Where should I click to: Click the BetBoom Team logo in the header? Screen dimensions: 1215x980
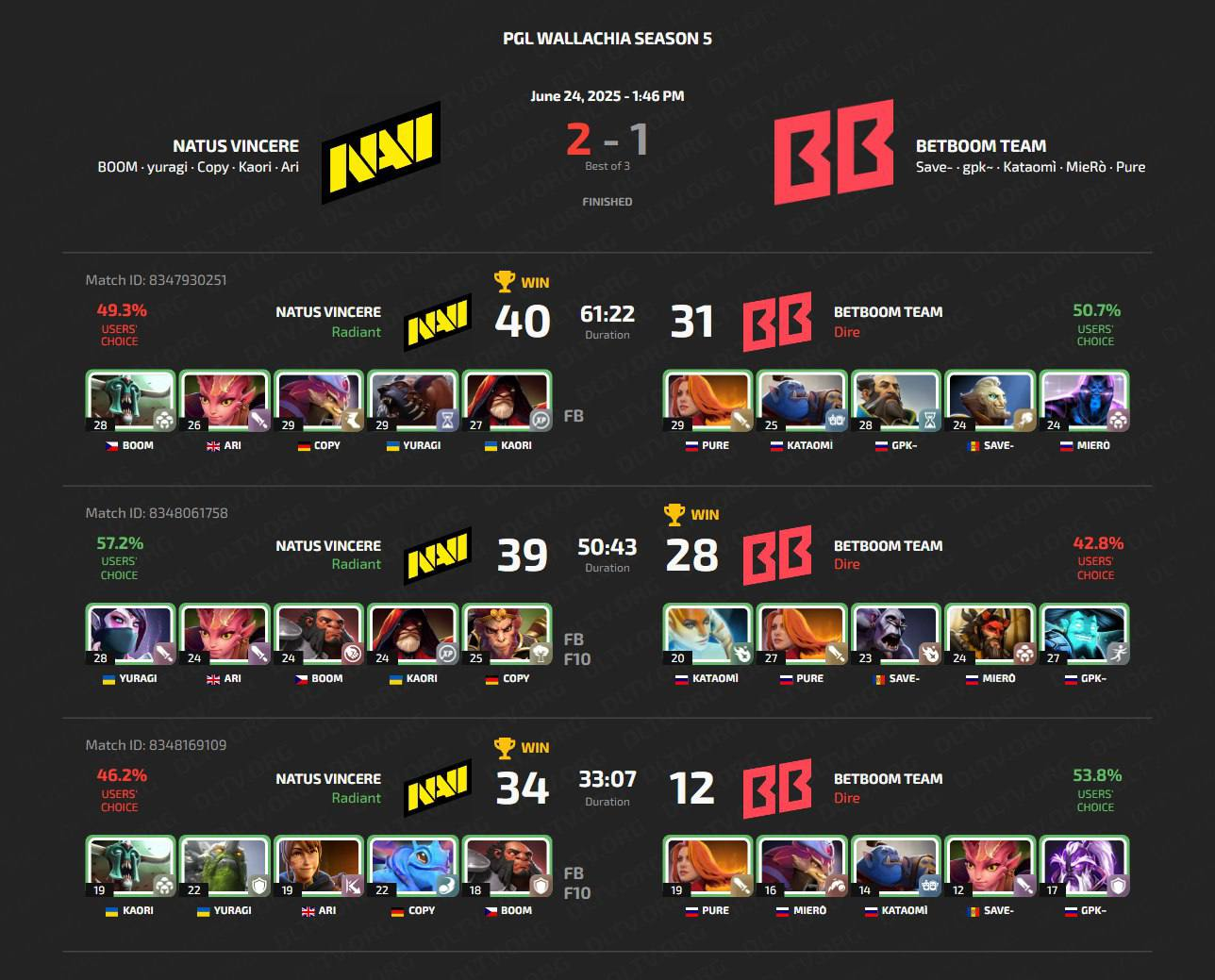834,152
